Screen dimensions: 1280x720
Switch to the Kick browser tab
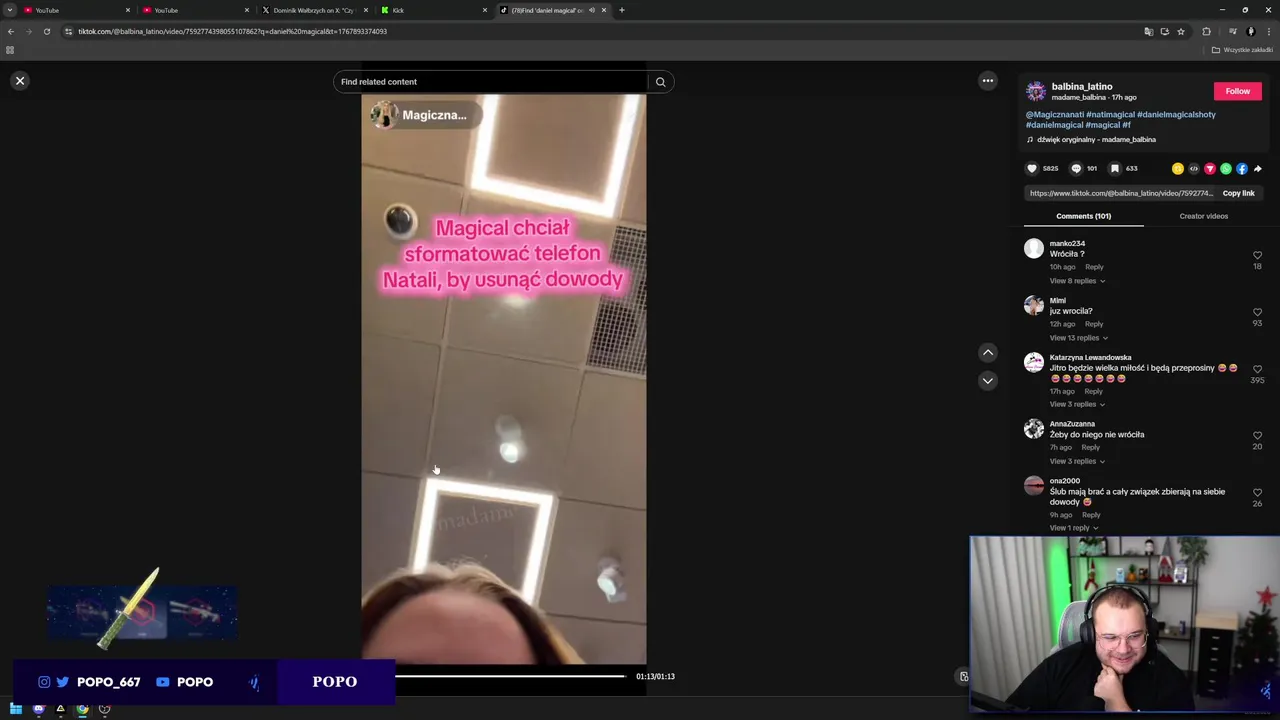[433, 10]
